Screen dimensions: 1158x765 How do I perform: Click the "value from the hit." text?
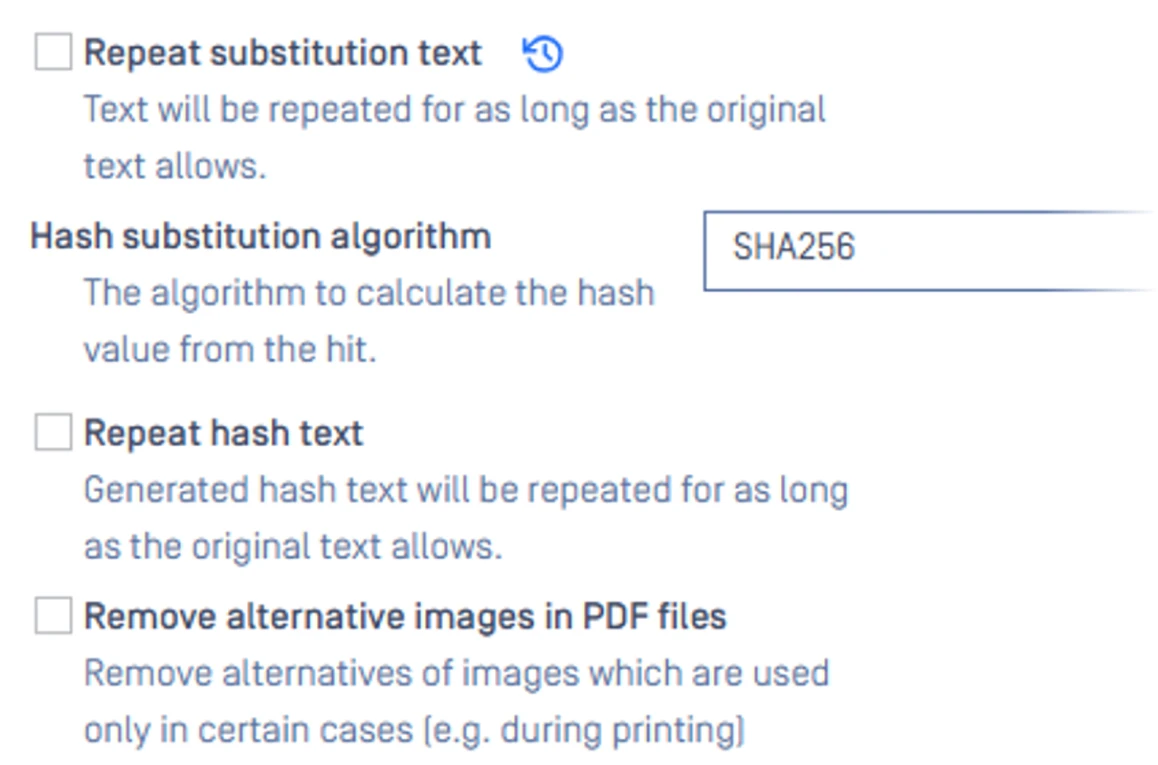point(230,351)
